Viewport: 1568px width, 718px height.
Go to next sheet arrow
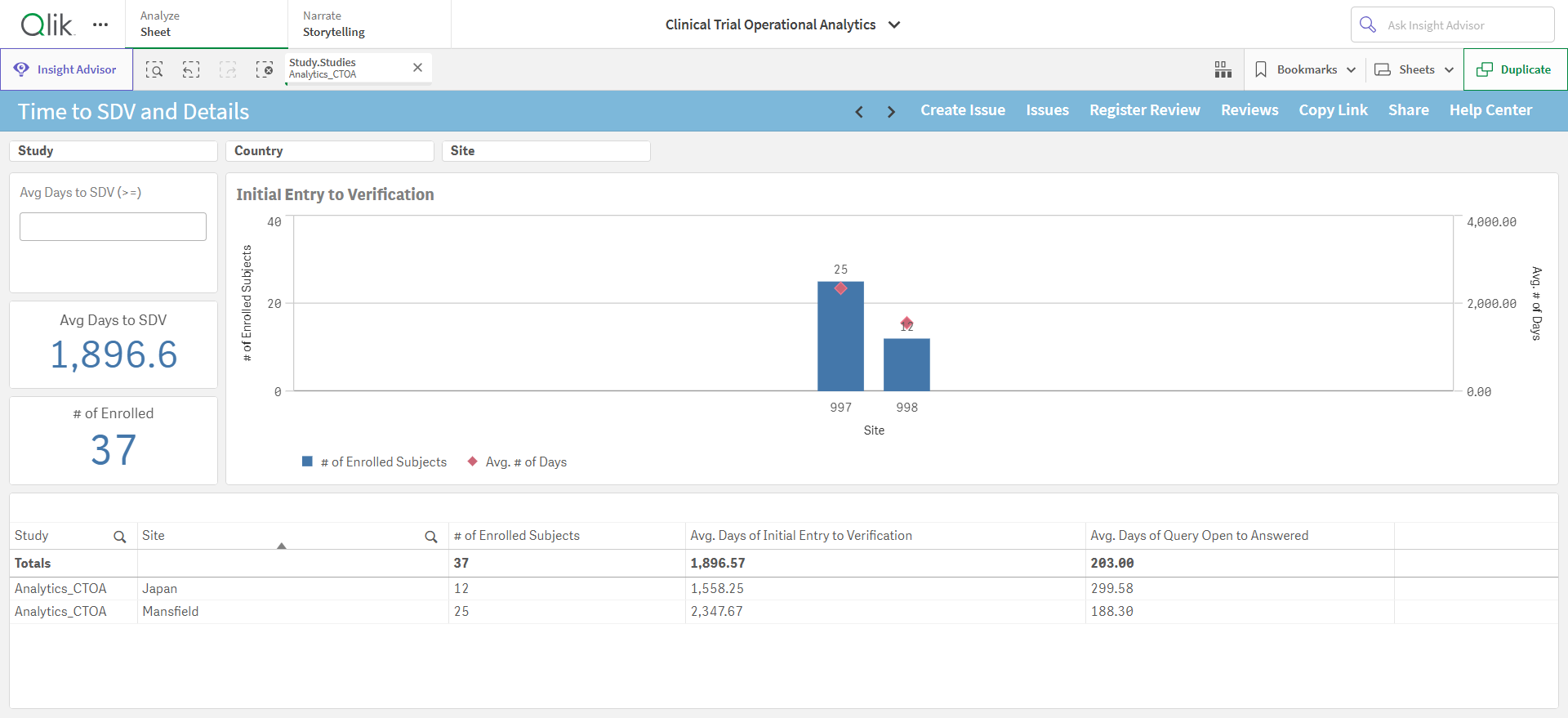(x=891, y=112)
